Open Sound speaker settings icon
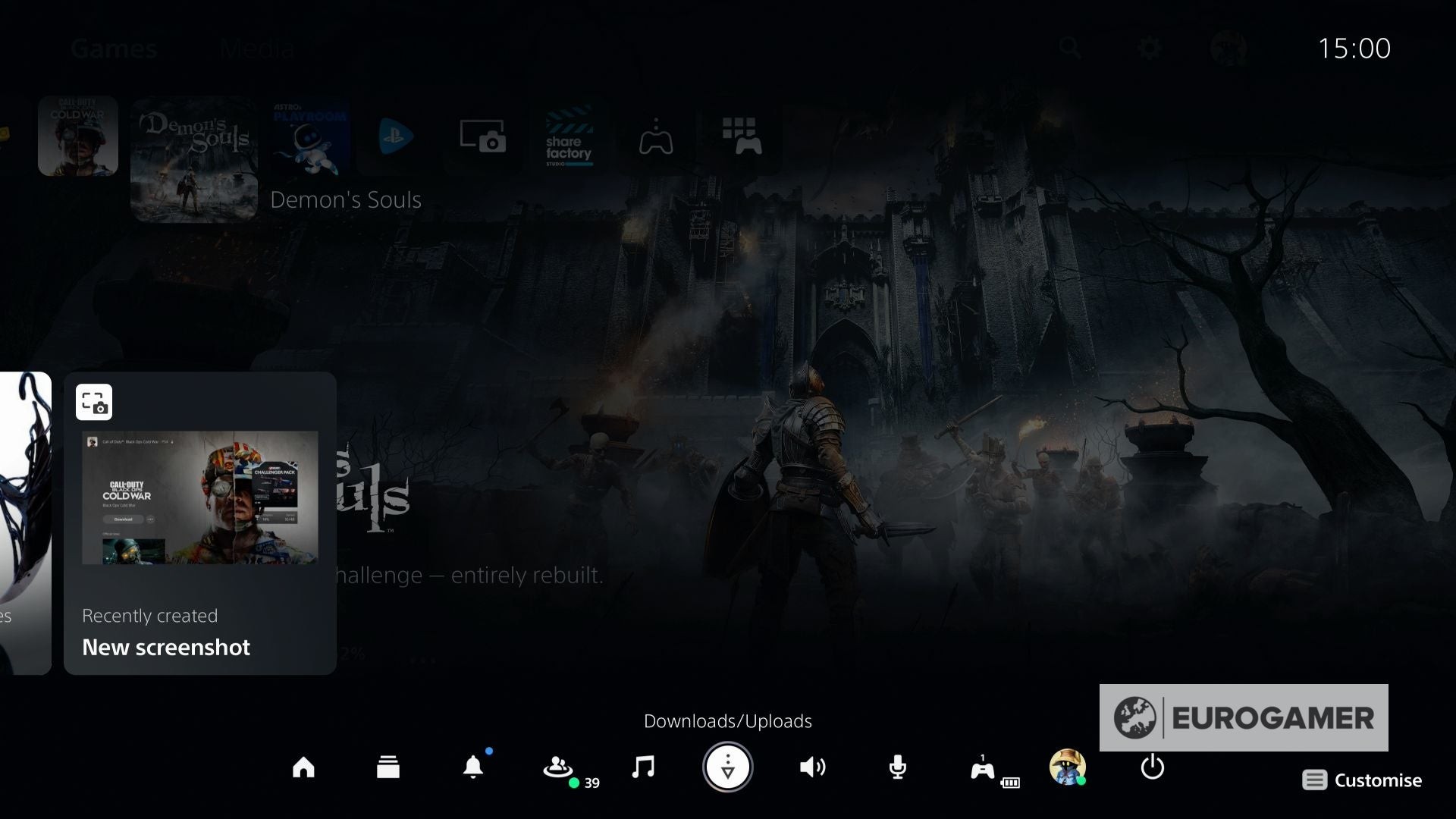The width and height of the screenshot is (1456, 819). click(812, 767)
